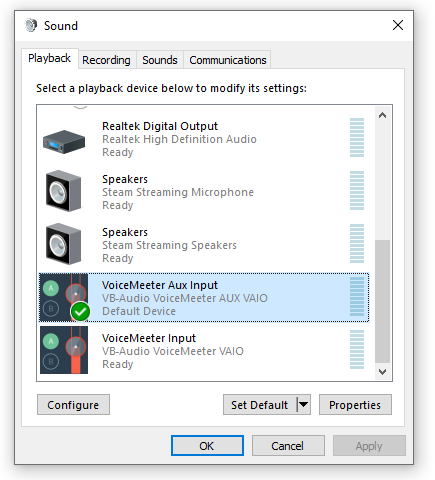Image resolution: width=435 pixels, height=480 pixels.
Task: Go to the Communications tab
Action: 228,60
